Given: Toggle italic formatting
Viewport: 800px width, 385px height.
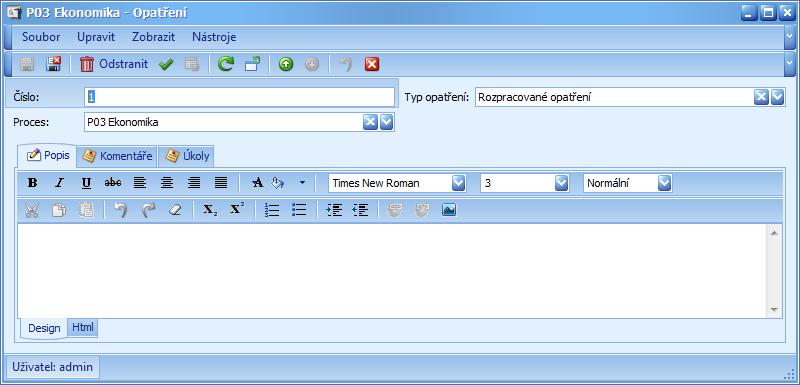Looking at the screenshot, I should (x=59, y=183).
